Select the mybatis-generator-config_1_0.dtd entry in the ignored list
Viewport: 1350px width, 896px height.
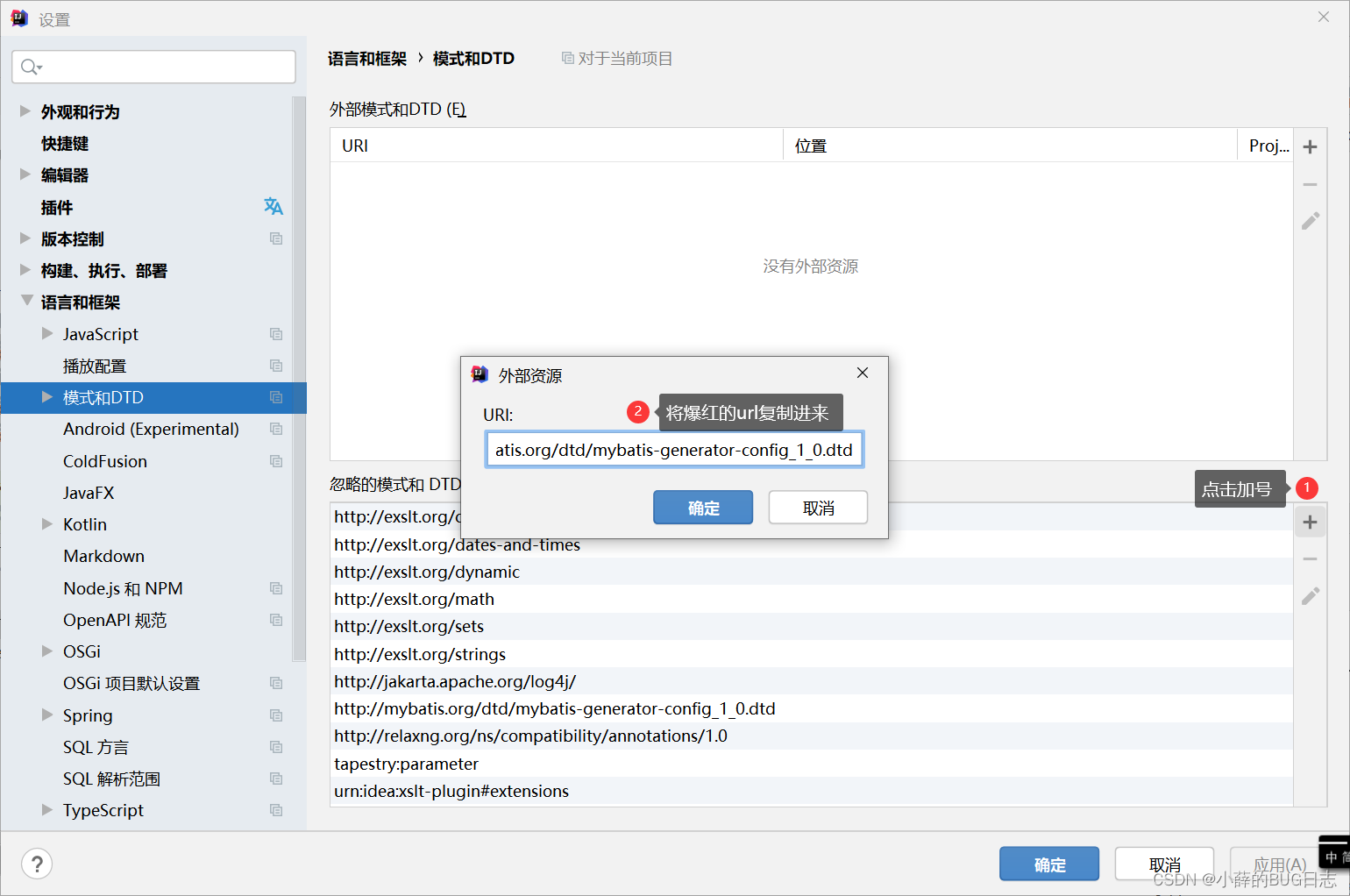click(x=811, y=708)
